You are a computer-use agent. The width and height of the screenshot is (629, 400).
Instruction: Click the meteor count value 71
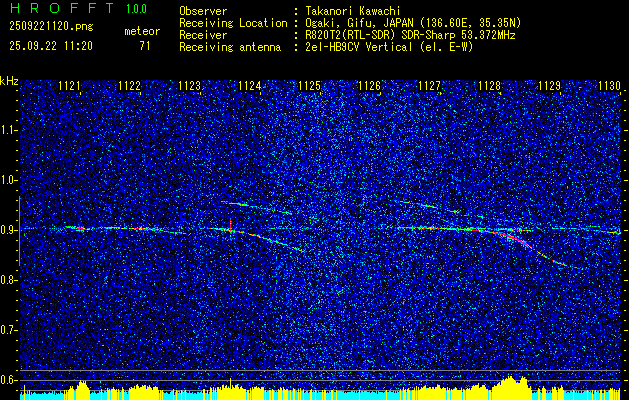tap(145, 46)
